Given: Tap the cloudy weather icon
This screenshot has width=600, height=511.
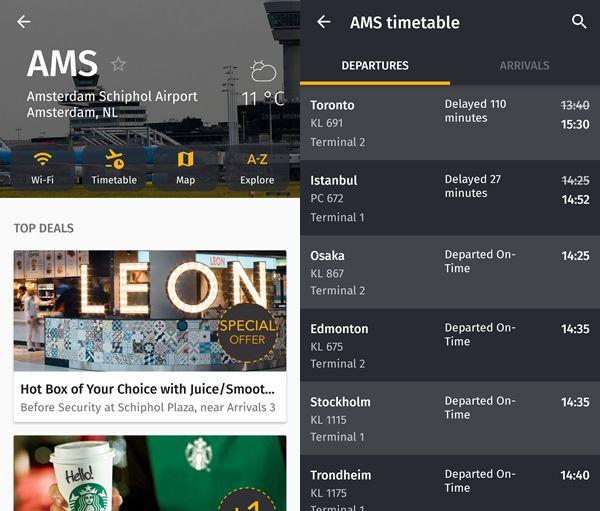Looking at the screenshot, I should (263, 71).
